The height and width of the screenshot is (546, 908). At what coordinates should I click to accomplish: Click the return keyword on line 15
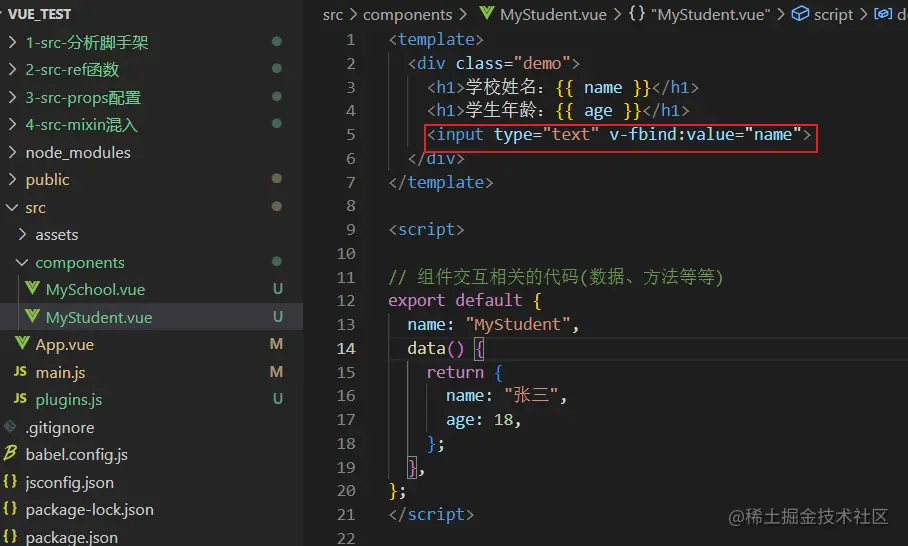(x=455, y=372)
